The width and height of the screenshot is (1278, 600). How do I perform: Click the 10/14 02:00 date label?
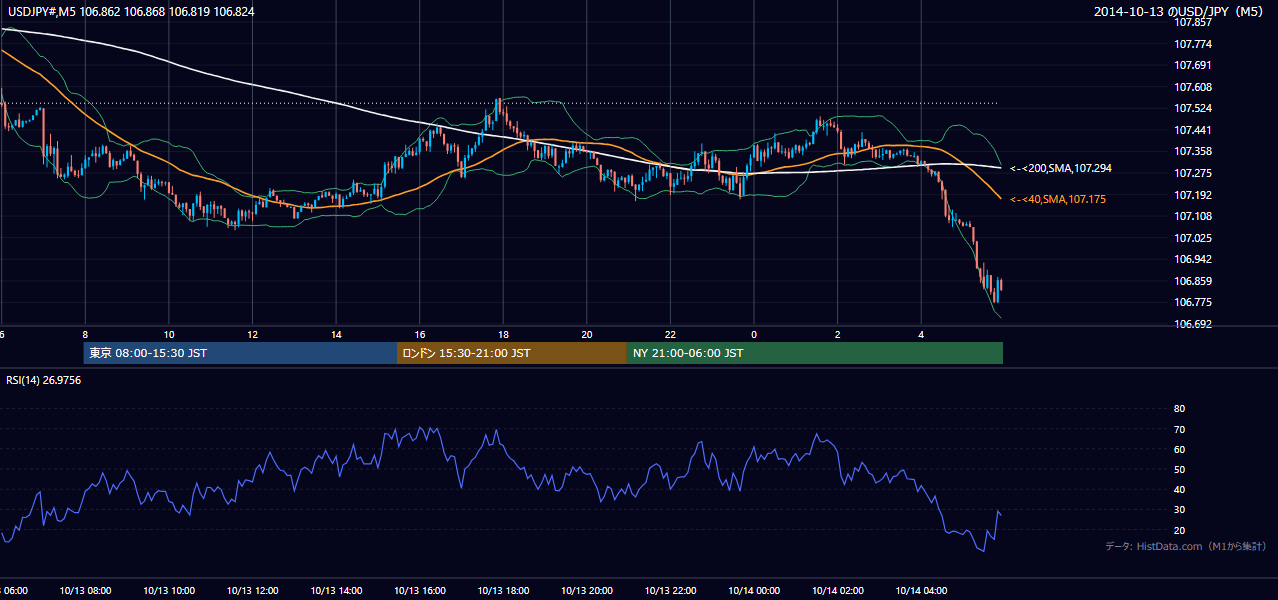tap(837, 590)
